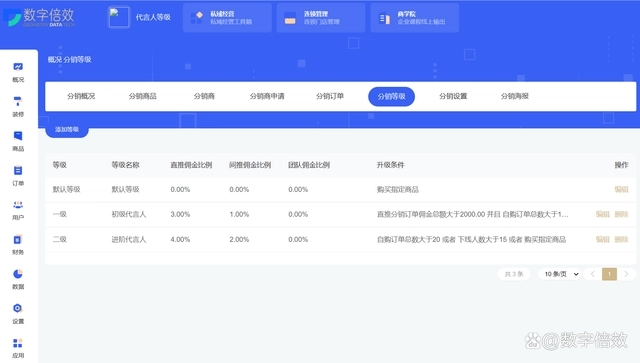Open the 商学院 top card
Screen dimensions: 640x363
click(x=415, y=18)
